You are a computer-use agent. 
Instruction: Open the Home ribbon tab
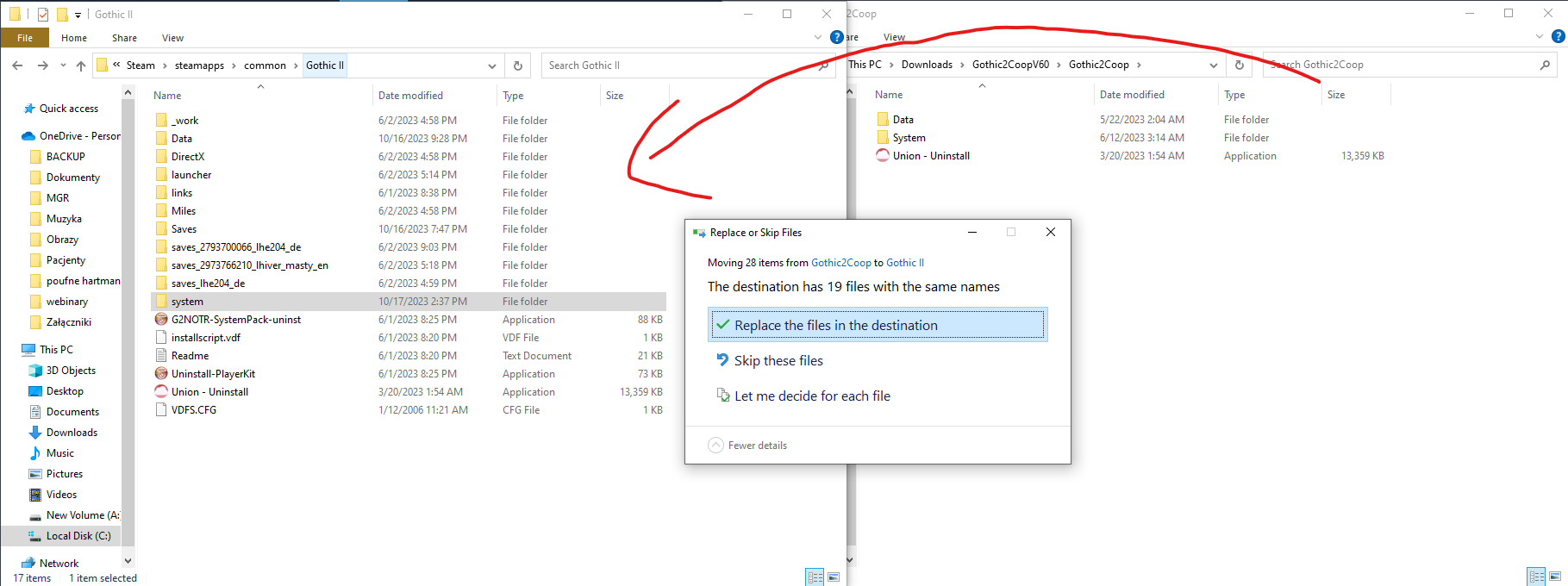(x=74, y=38)
